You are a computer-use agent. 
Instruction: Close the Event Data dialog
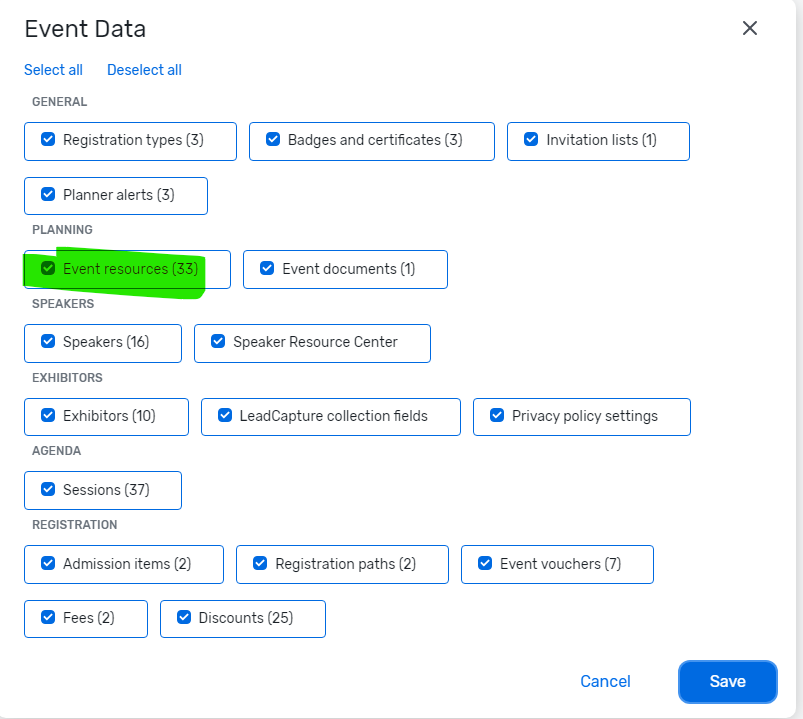click(750, 28)
